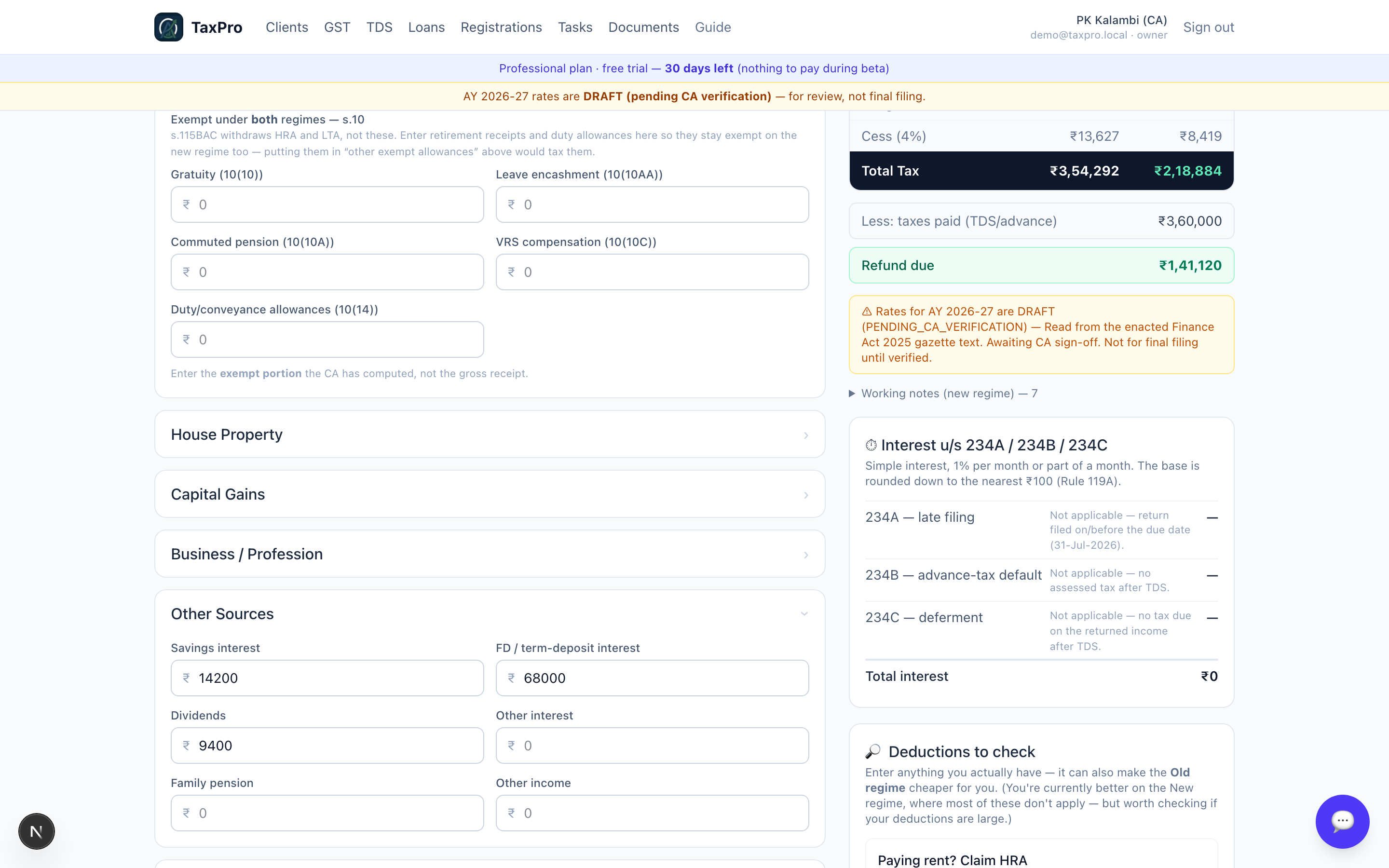Open the Documents page

click(x=643, y=27)
